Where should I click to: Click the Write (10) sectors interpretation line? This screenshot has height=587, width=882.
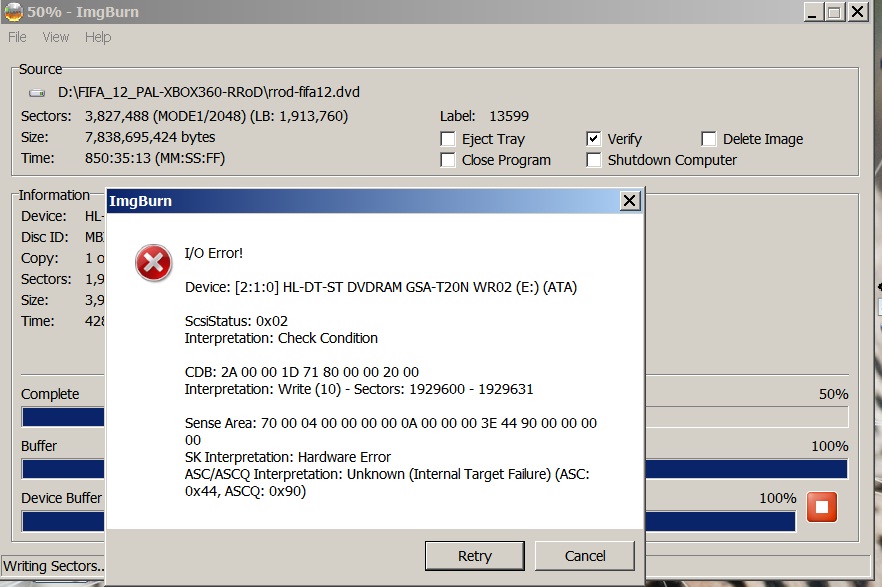359,389
